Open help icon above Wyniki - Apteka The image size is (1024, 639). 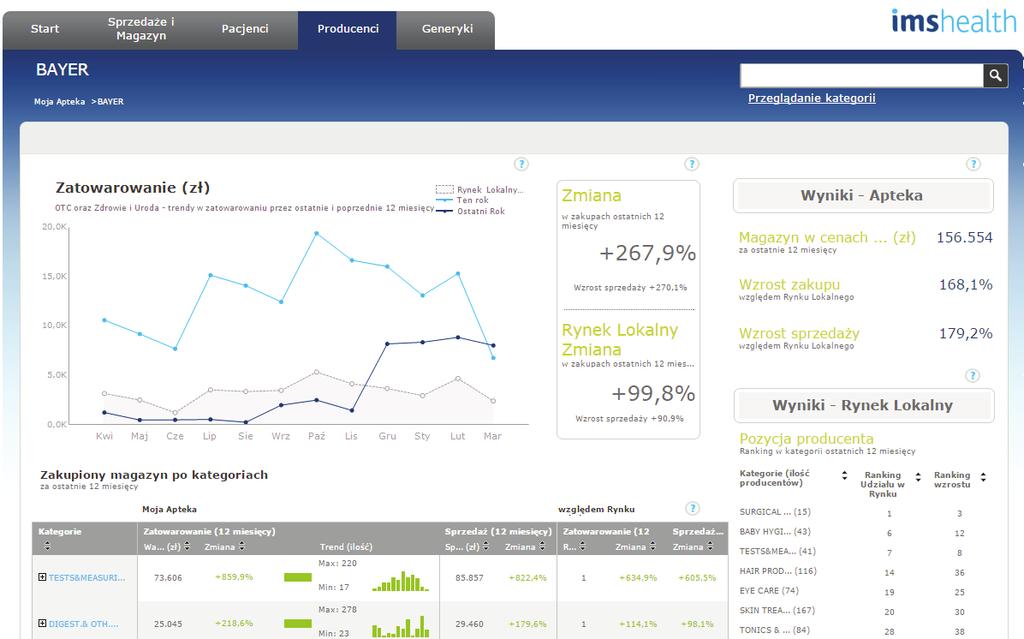pyautogui.click(x=973, y=164)
